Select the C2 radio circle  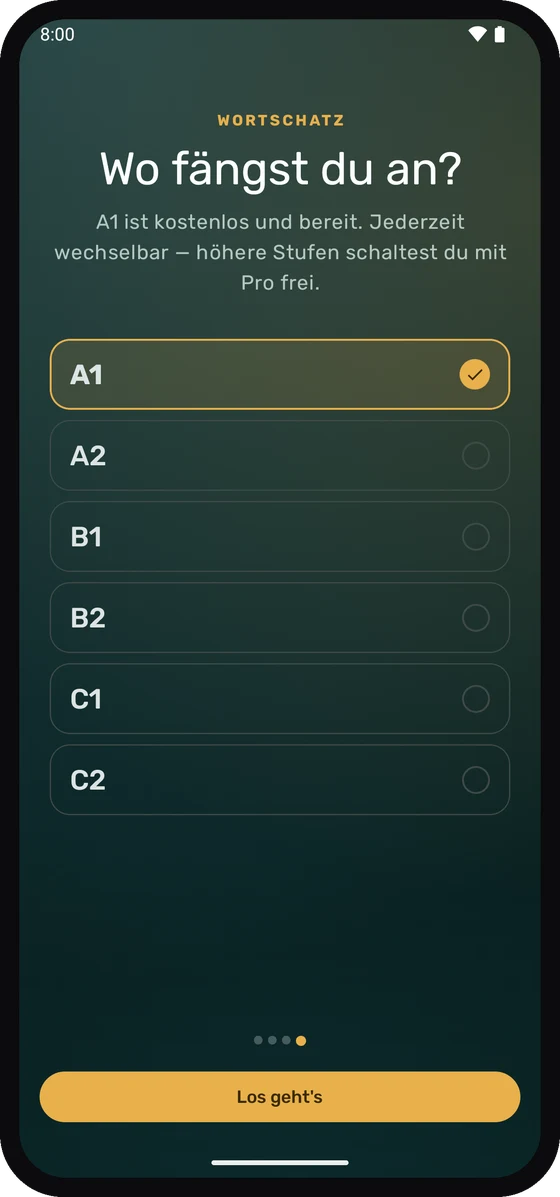tap(476, 780)
